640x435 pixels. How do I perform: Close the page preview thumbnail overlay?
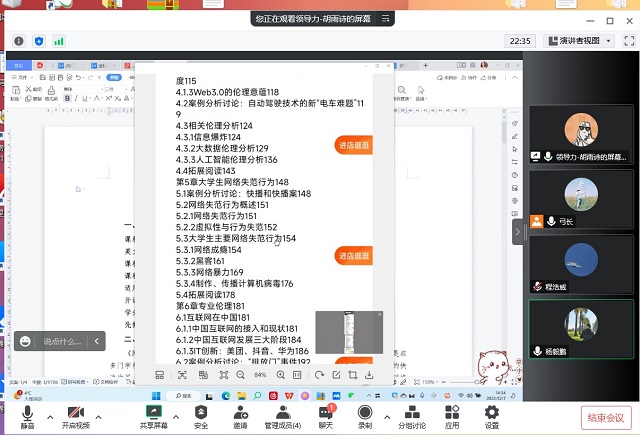pyautogui.click(x=380, y=314)
